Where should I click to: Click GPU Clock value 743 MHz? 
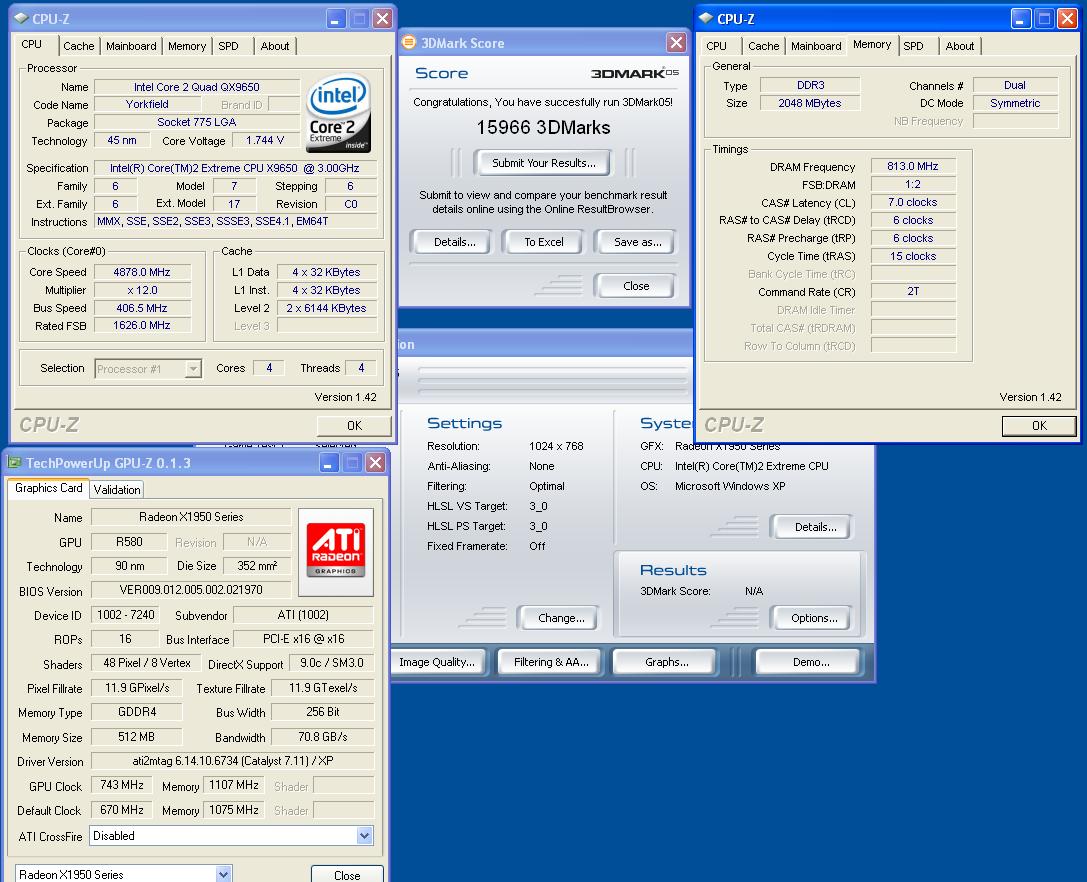pos(122,785)
